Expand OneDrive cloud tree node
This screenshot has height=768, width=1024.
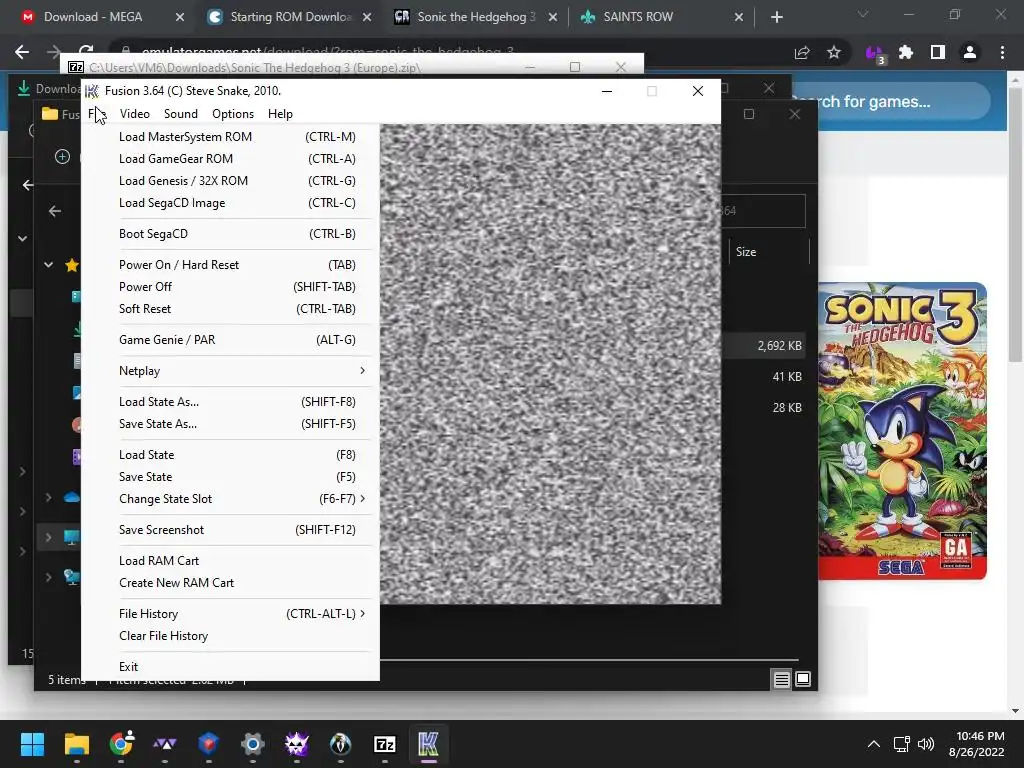coord(48,497)
